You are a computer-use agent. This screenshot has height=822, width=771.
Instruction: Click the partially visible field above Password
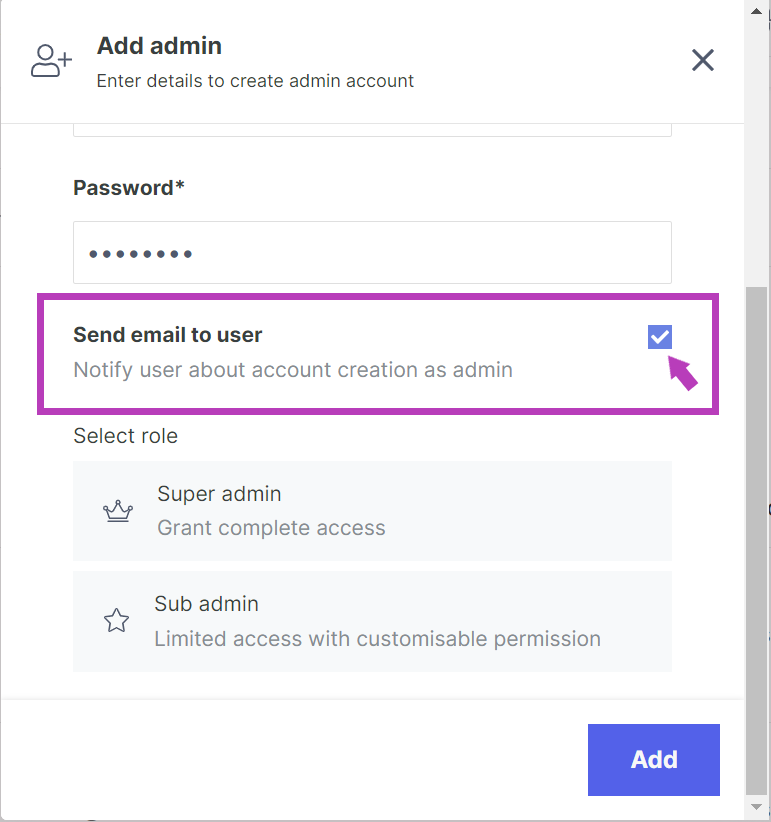[x=372, y=129]
